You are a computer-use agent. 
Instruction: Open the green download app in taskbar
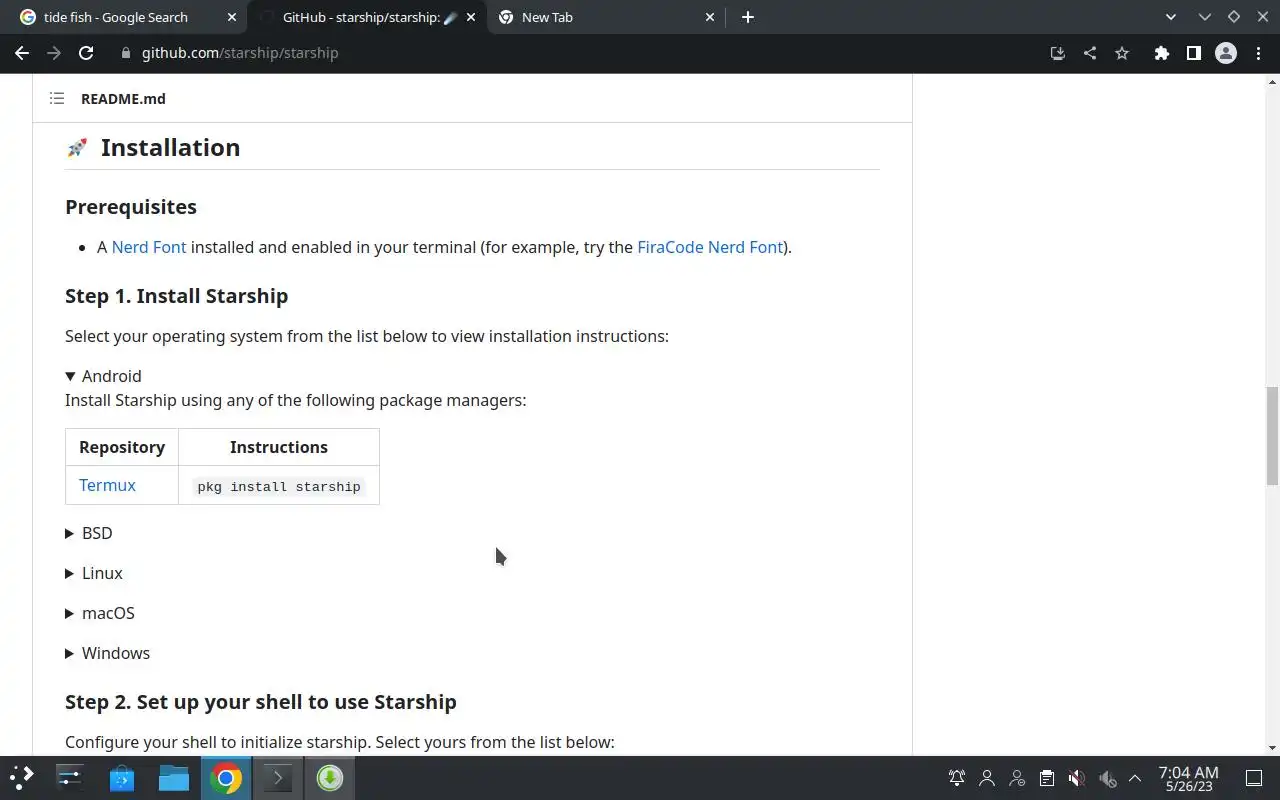click(330, 777)
